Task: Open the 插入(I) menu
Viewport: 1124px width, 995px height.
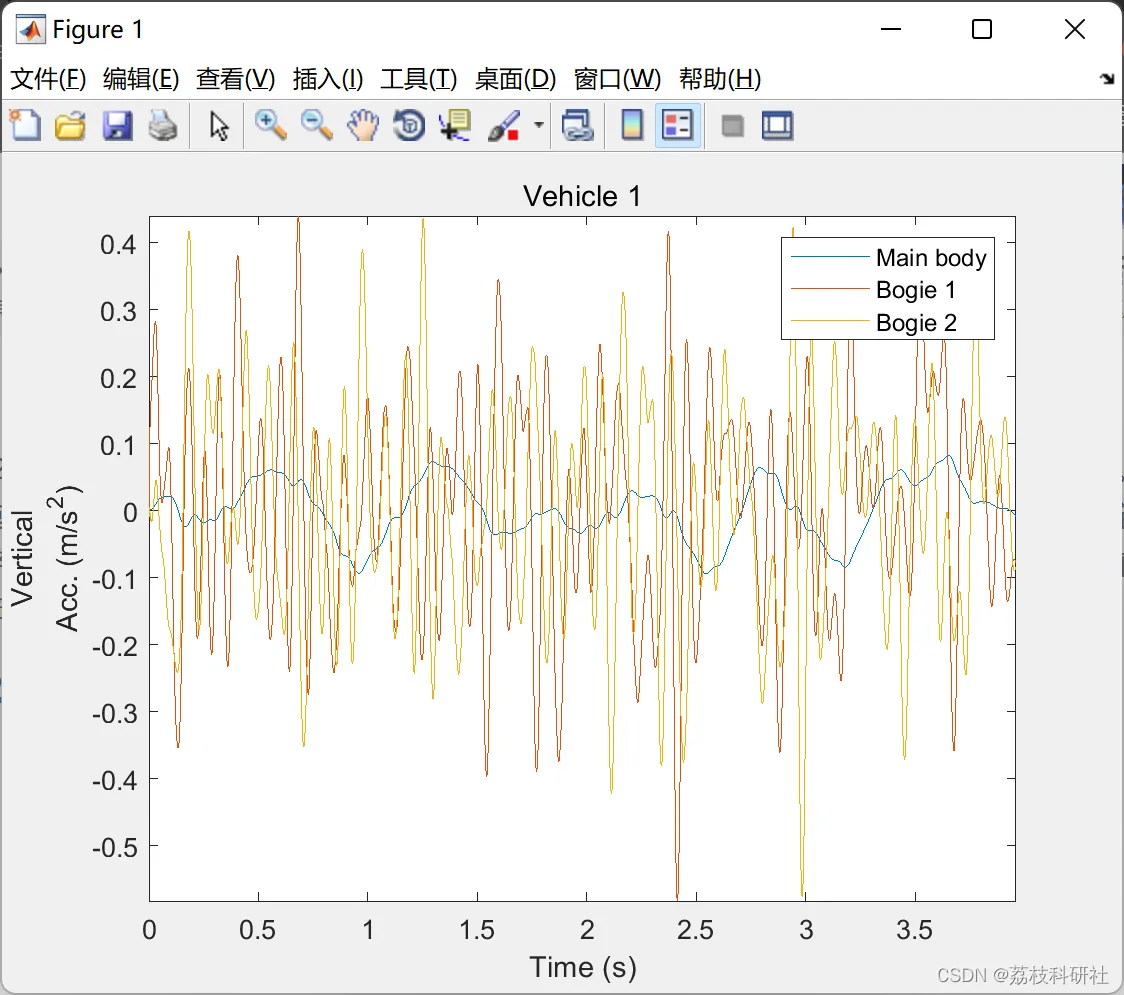Action: pos(328,79)
